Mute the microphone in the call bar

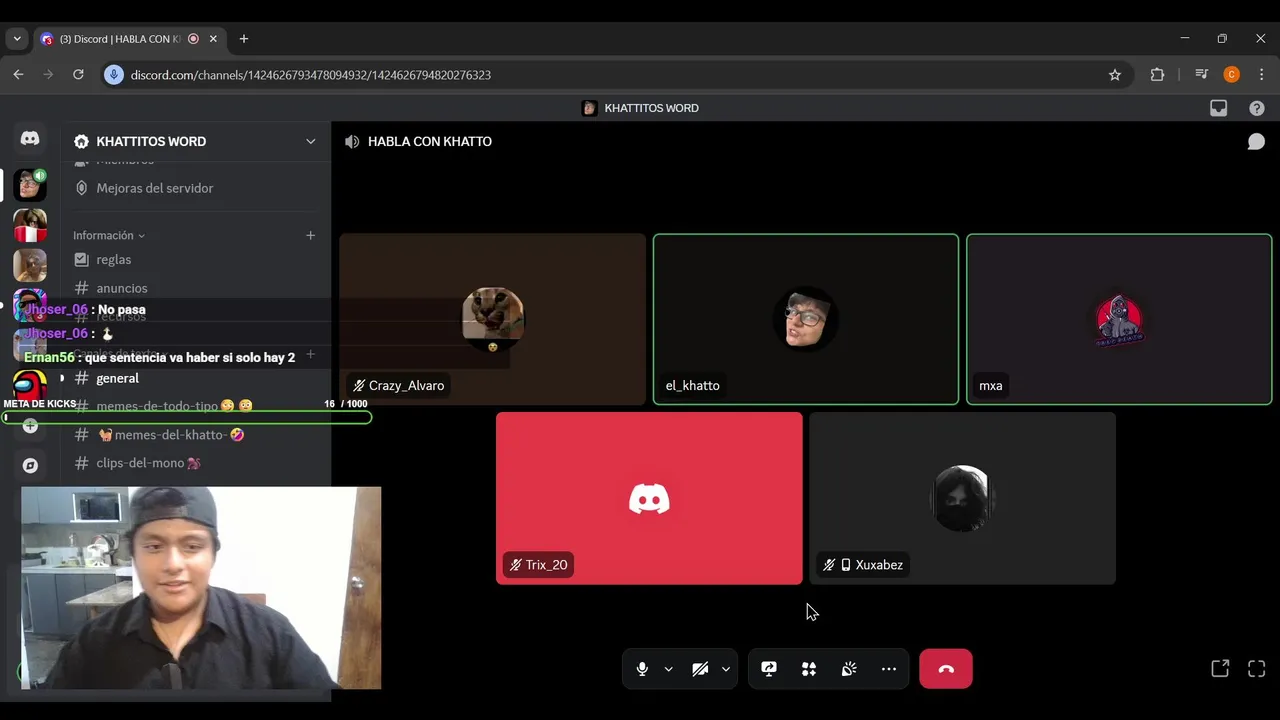click(642, 669)
